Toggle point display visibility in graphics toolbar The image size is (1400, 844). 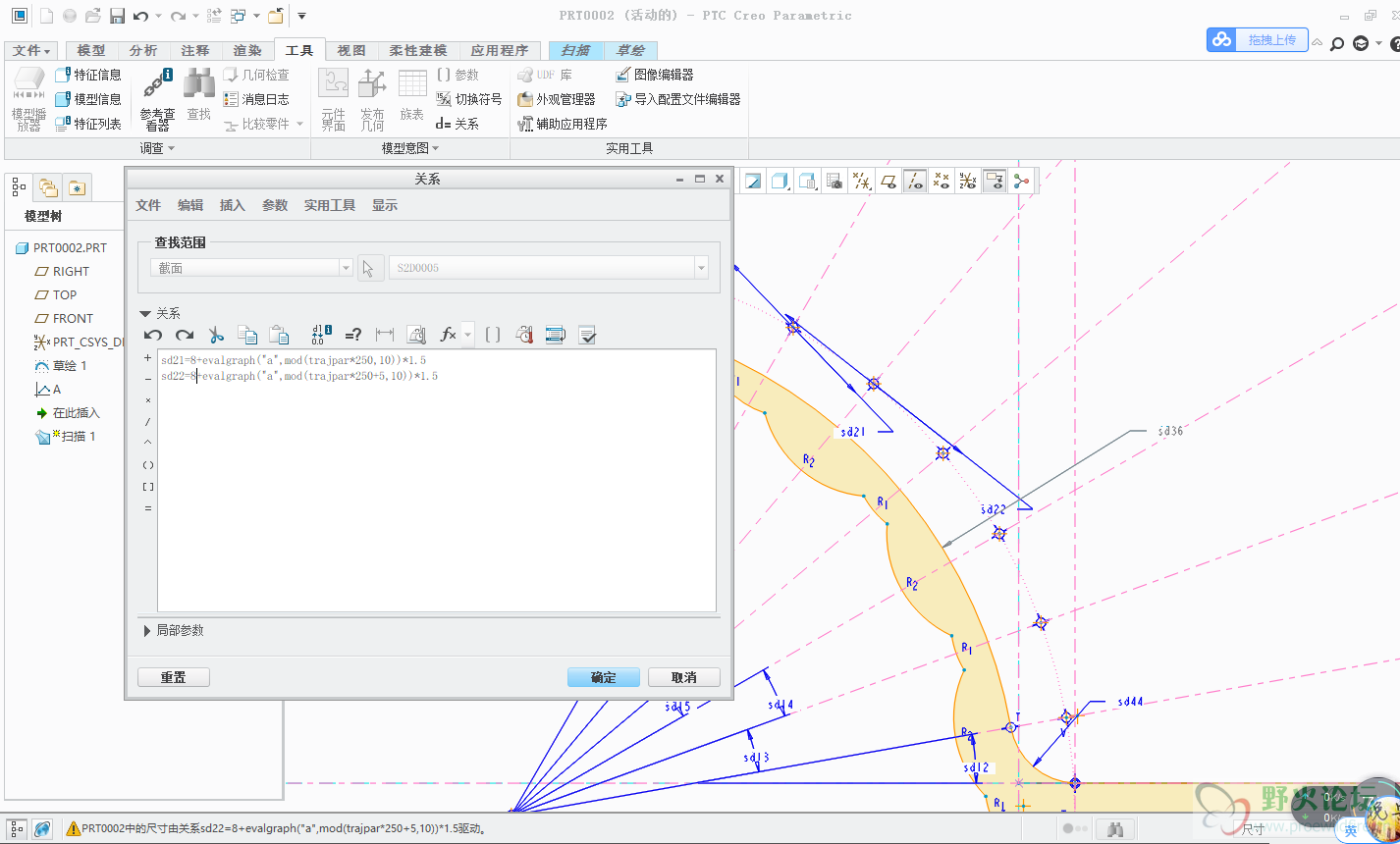pyautogui.click(x=942, y=181)
